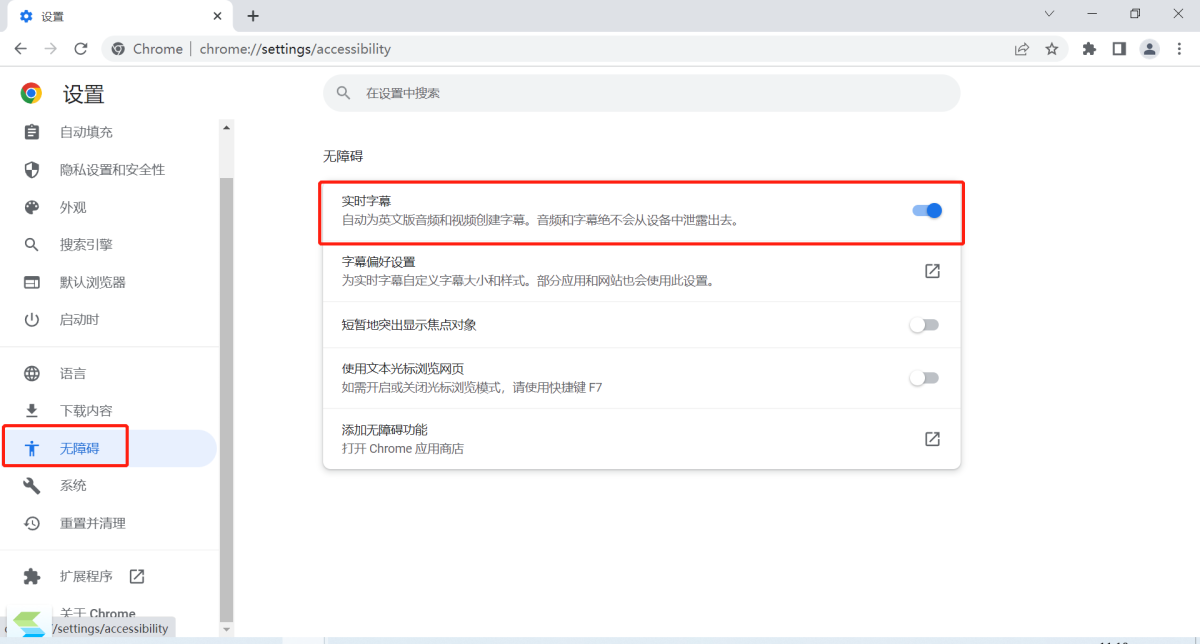Click the share page icon in address bar
The height and width of the screenshot is (644, 1200).
tap(1021, 49)
